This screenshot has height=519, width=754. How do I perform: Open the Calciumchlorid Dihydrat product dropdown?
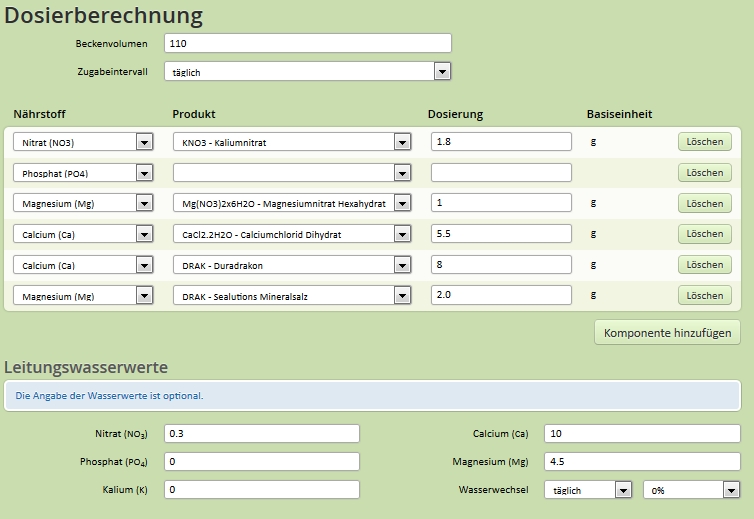pyautogui.click(x=292, y=234)
